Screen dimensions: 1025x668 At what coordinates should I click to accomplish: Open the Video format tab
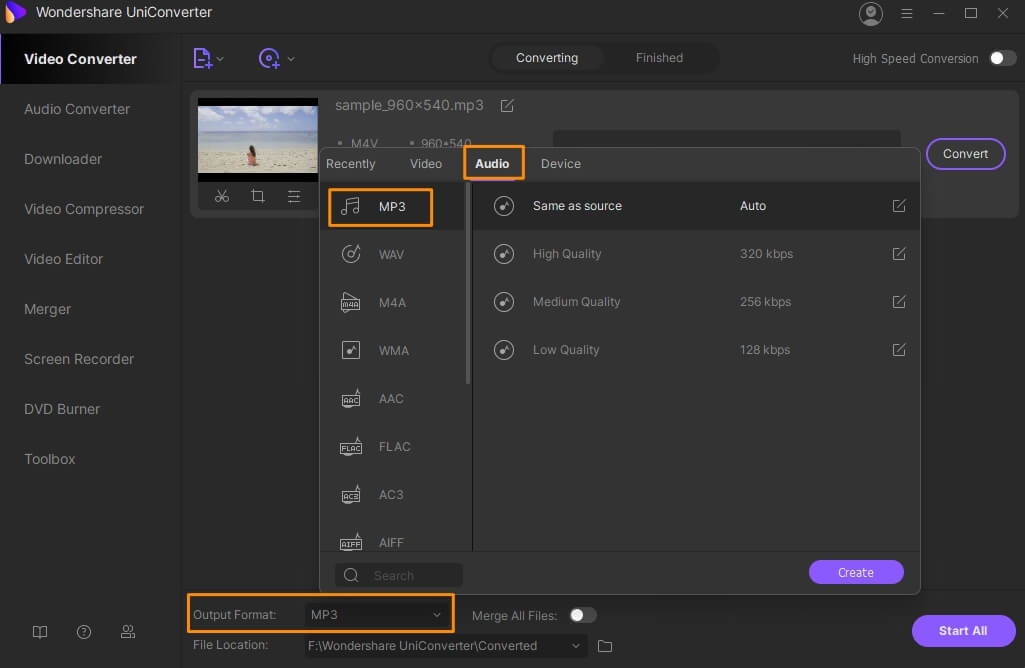(x=426, y=163)
